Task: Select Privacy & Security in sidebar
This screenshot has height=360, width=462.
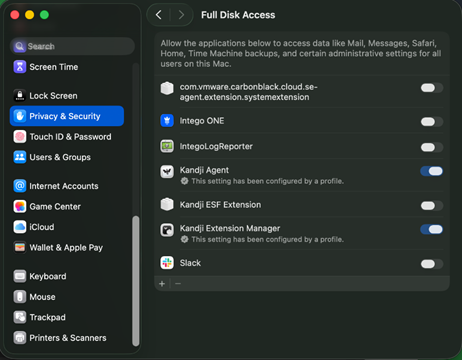Action: coord(67,116)
